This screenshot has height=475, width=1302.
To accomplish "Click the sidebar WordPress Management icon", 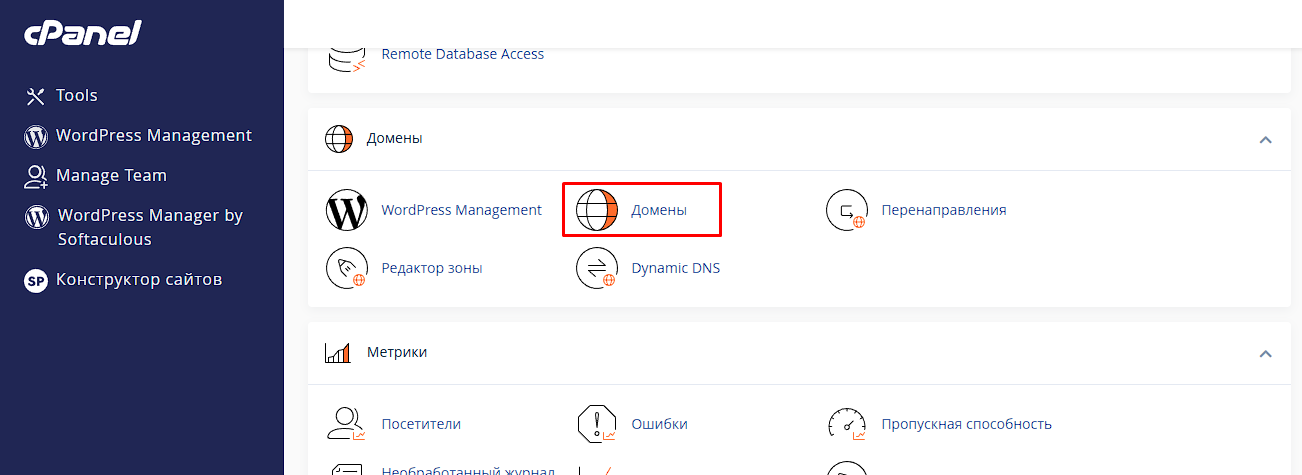I will click(x=36, y=136).
